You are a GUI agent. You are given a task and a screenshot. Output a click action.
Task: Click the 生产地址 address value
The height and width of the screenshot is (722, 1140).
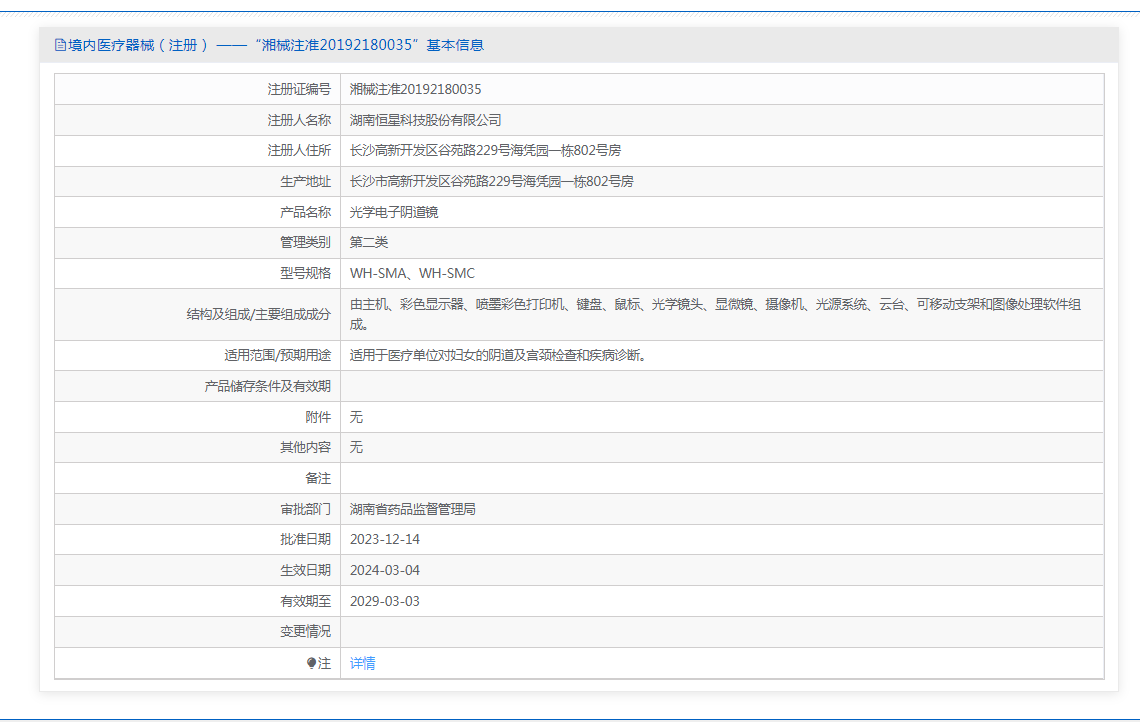click(491, 181)
